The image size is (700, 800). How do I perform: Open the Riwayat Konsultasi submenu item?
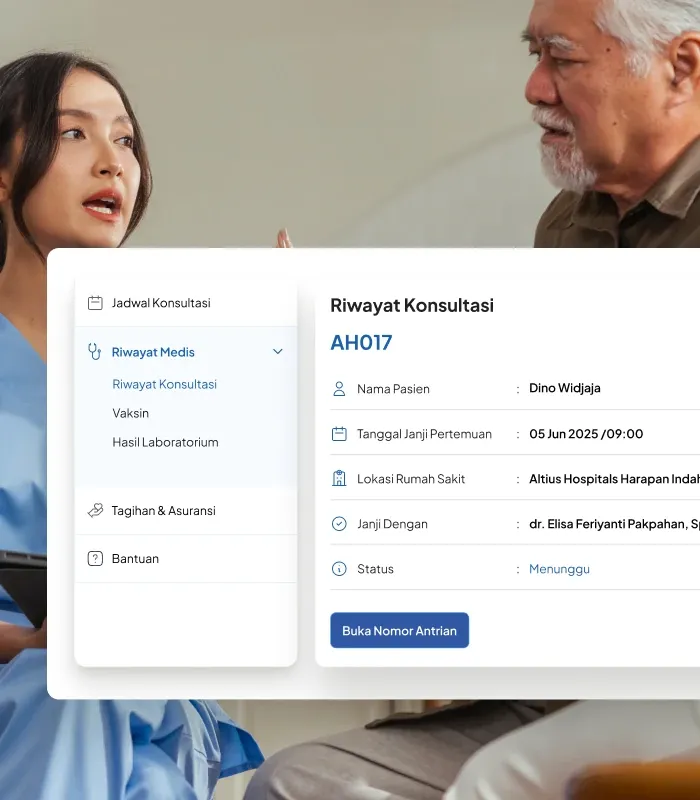pyautogui.click(x=164, y=384)
